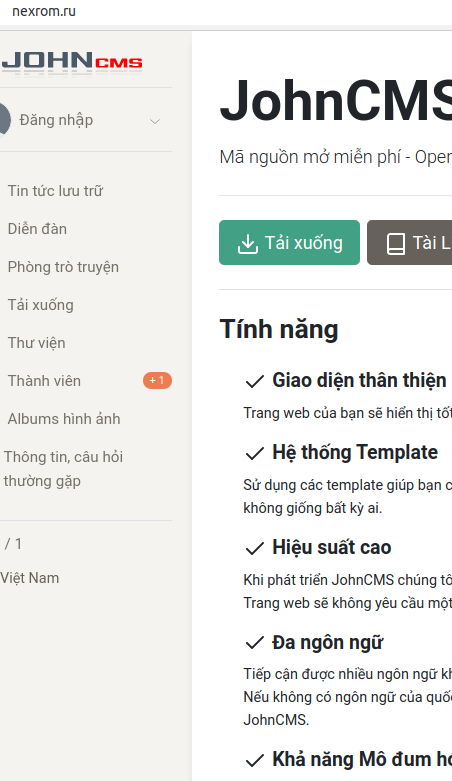Click the +1 badge next to Thành viên
This screenshot has height=781, width=452.
pyautogui.click(x=157, y=381)
